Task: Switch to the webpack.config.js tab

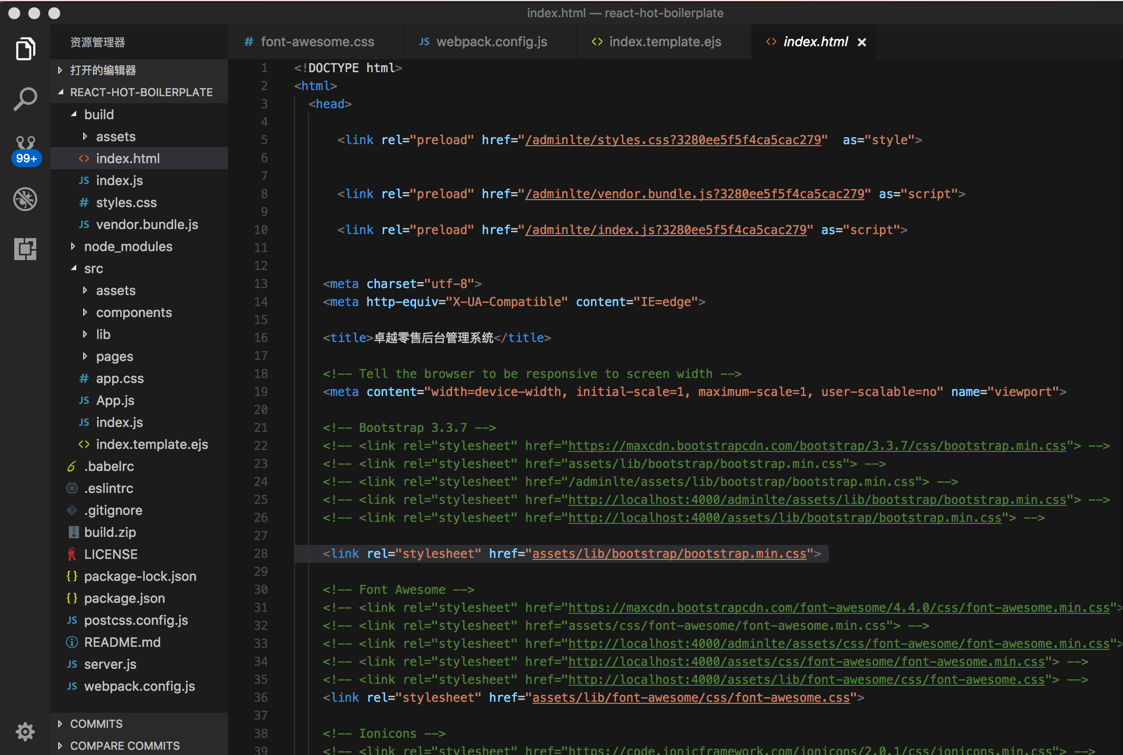Action: click(x=491, y=42)
